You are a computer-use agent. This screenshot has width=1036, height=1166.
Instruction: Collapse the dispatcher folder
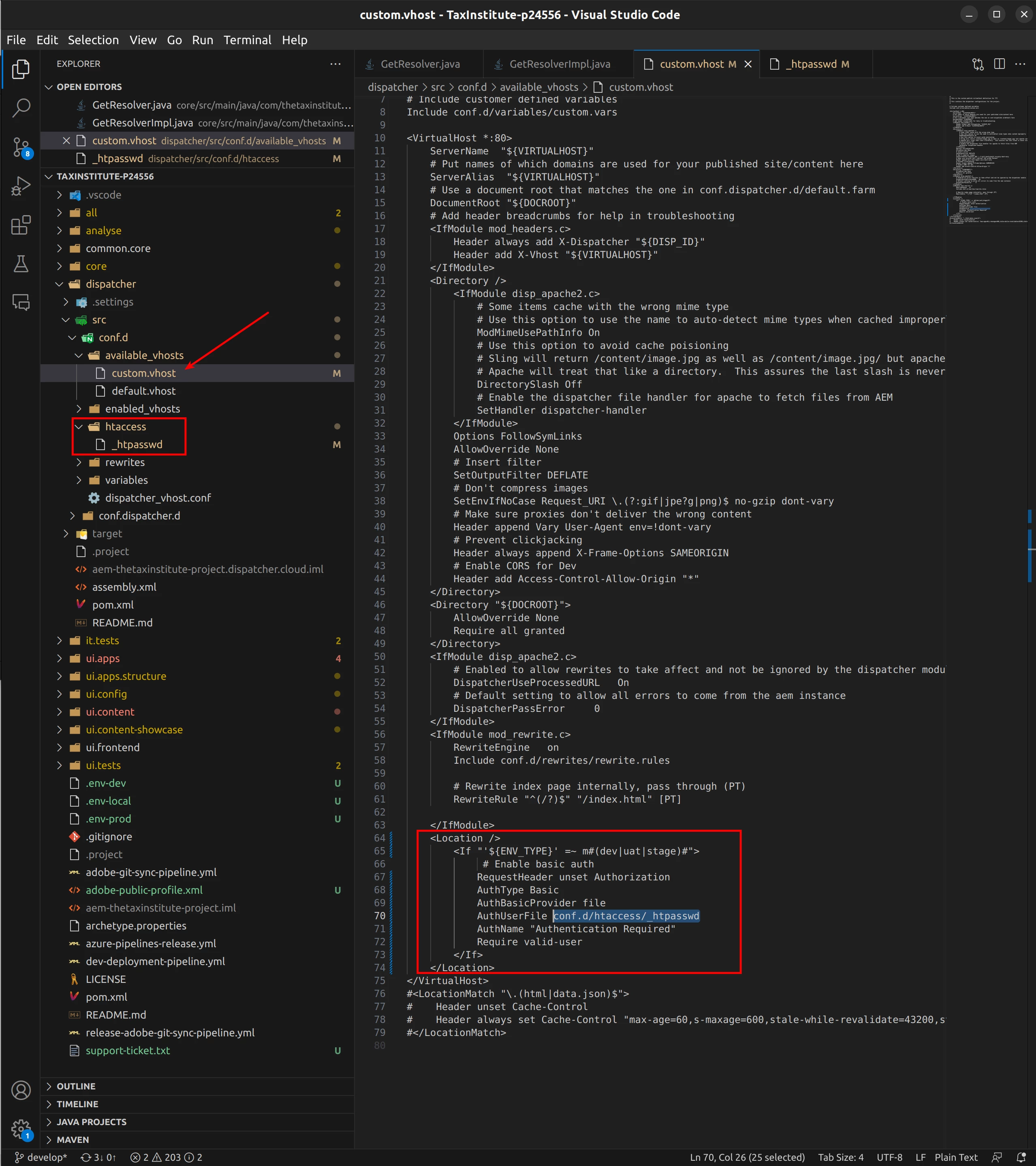tap(110, 284)
